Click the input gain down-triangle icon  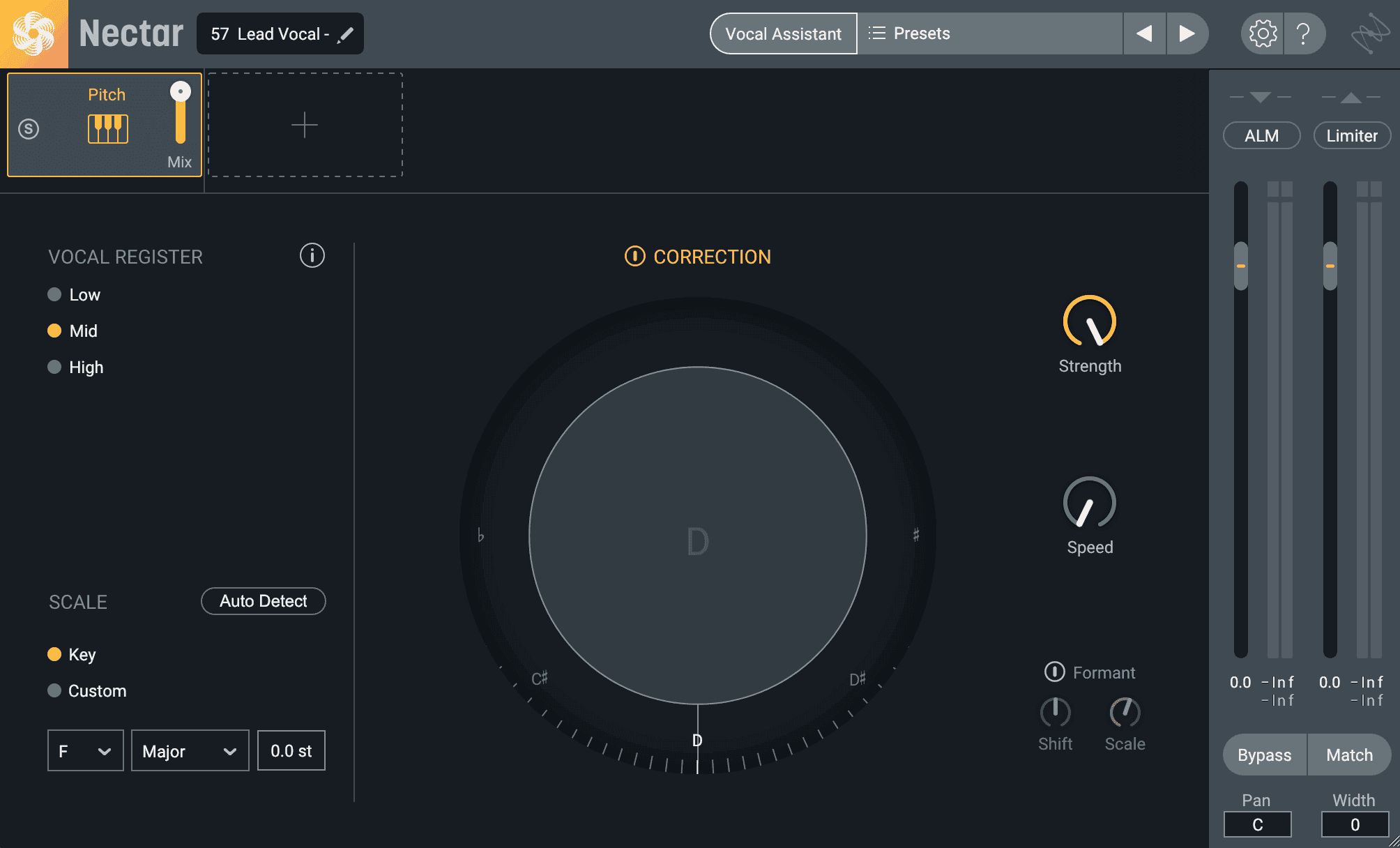click(x=1261, y=97)
